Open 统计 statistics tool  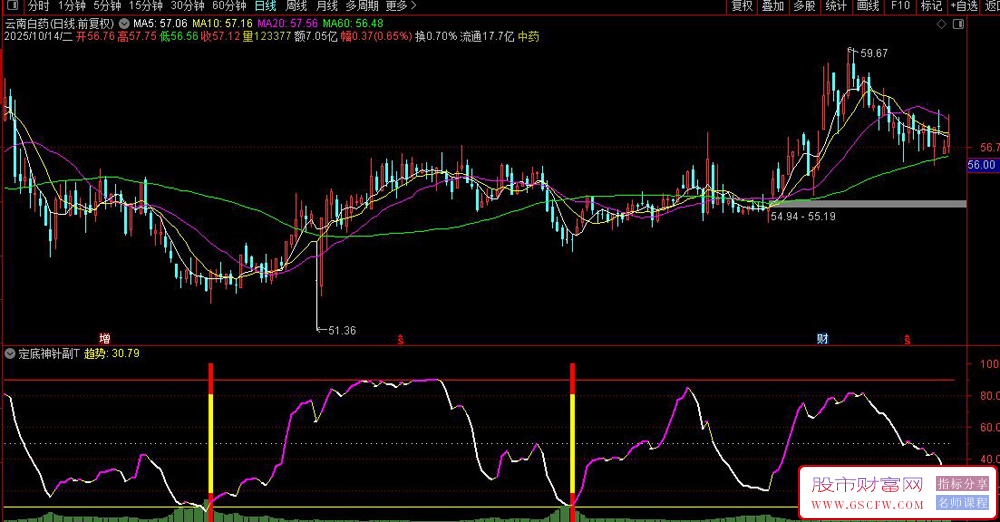coord(836,6)
